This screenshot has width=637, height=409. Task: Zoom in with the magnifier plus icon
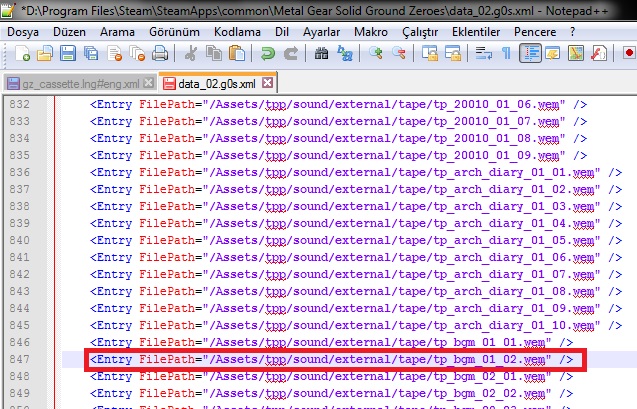click(x=376, y=53)
